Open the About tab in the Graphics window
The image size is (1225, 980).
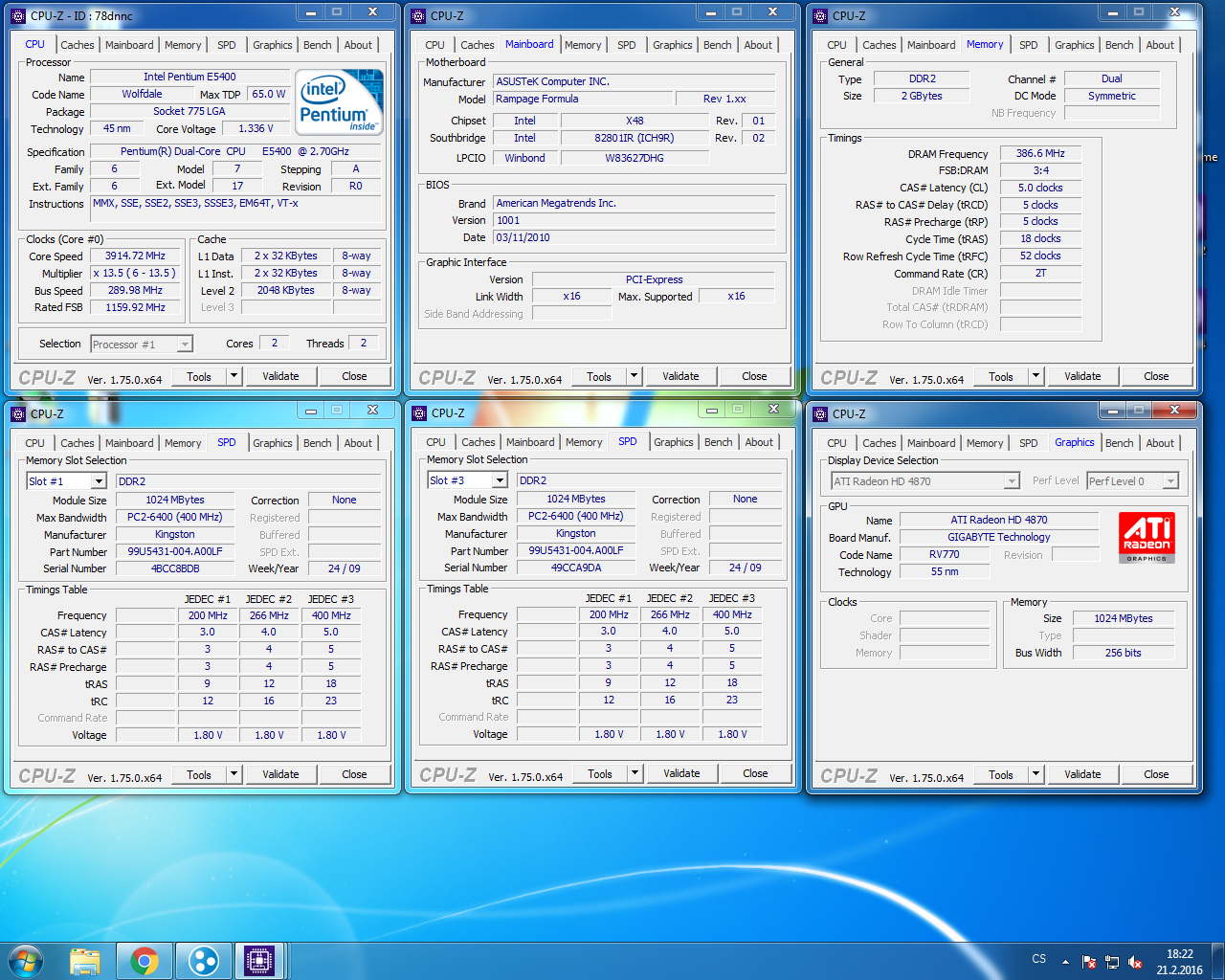click(x=1160, y=443)
